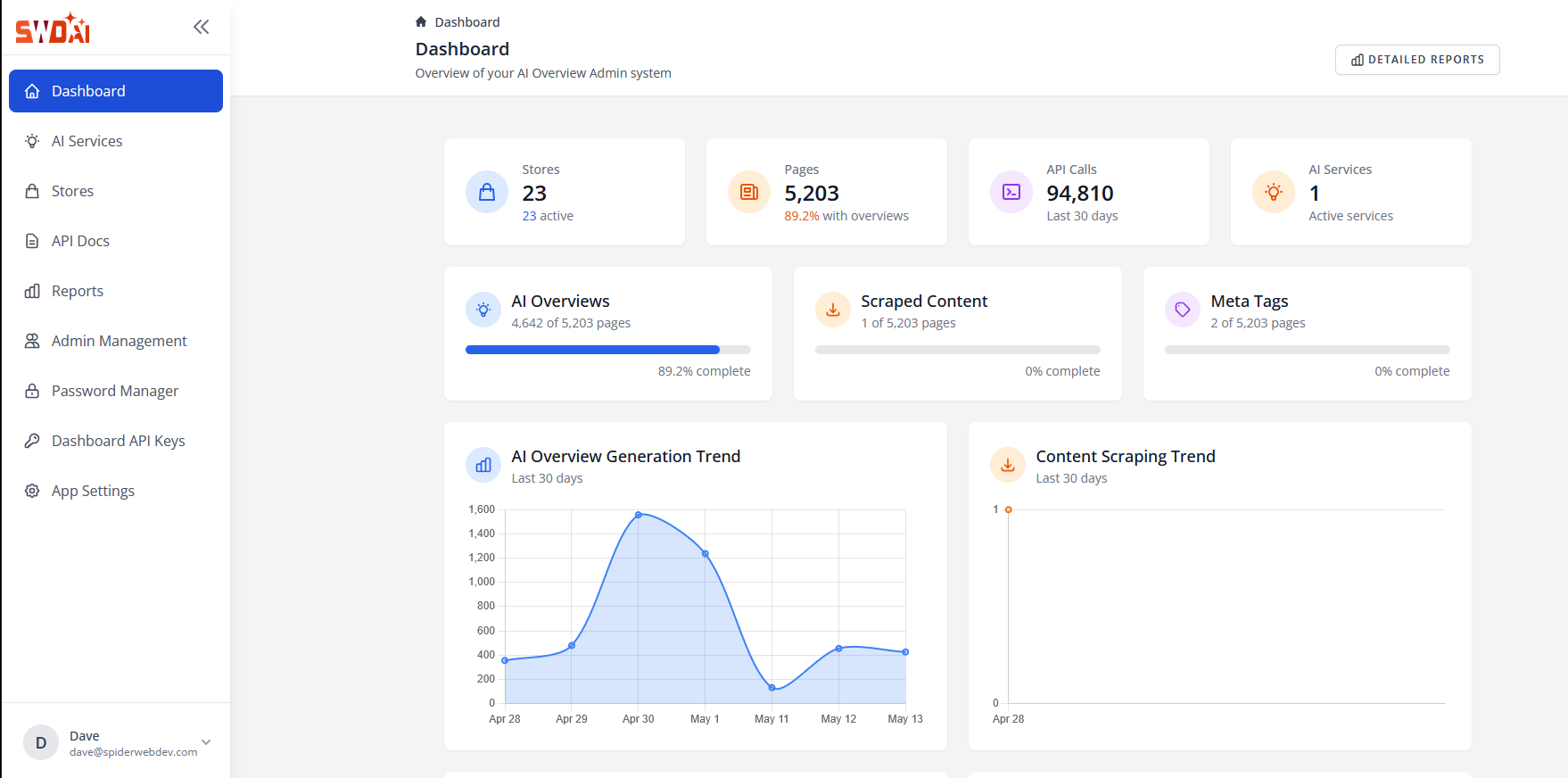Screen dimensions: 1568x778
Task: Open API Docs page
Action: (80, 241)
